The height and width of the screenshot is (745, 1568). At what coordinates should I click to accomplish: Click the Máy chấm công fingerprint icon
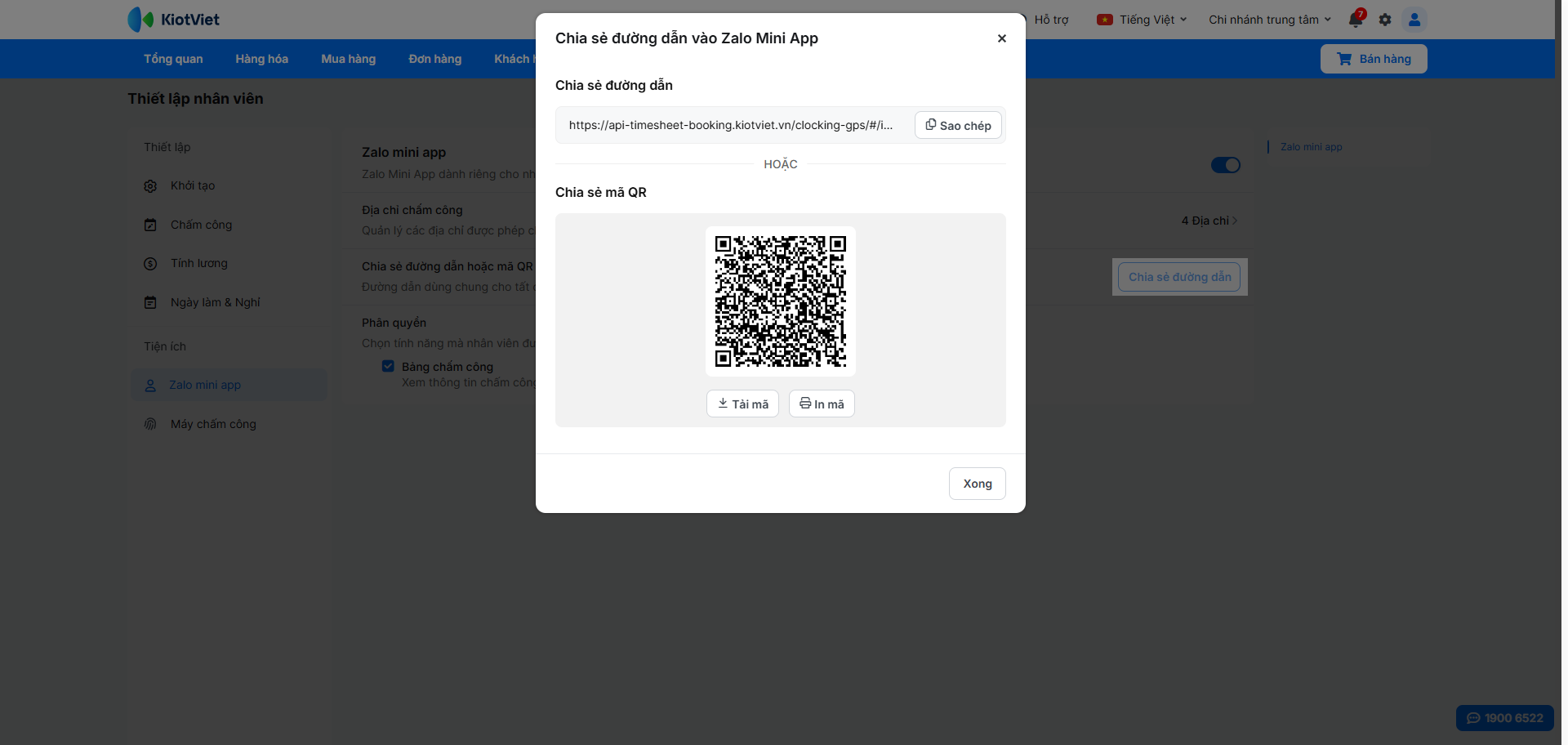point(150,424)
